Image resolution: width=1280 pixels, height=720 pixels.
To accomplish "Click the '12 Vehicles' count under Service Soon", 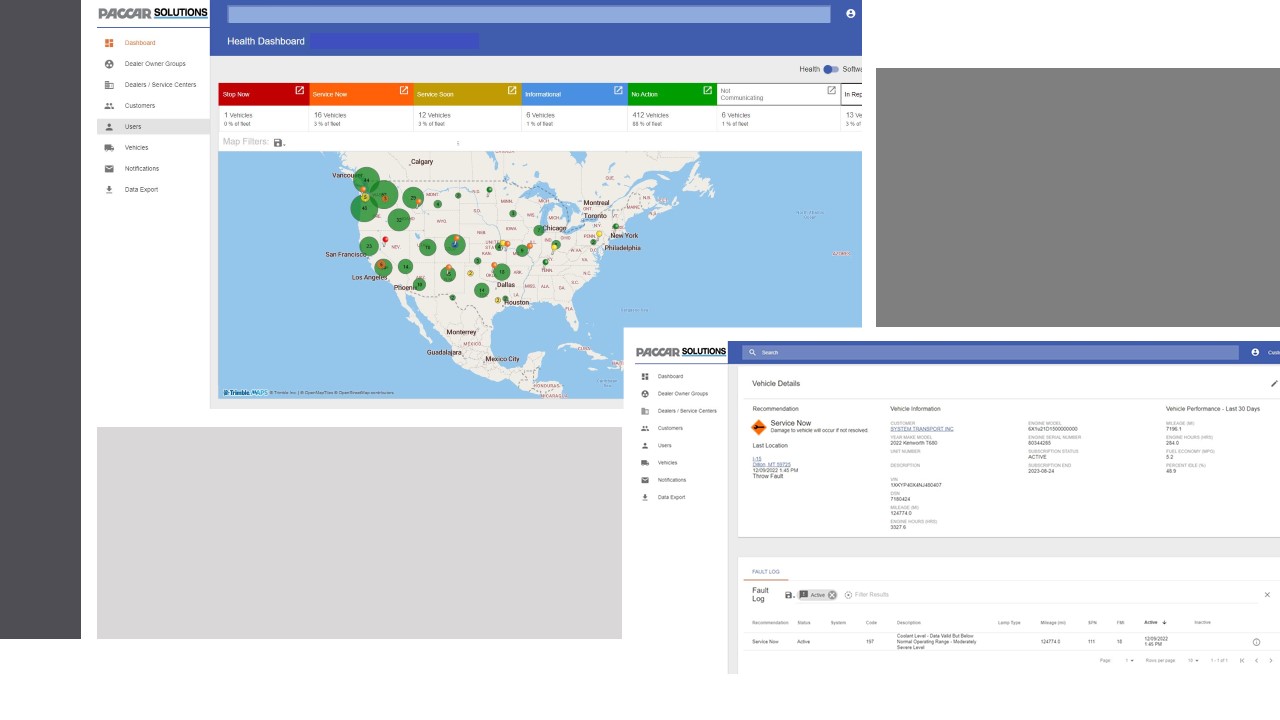I will coord(434,115).
